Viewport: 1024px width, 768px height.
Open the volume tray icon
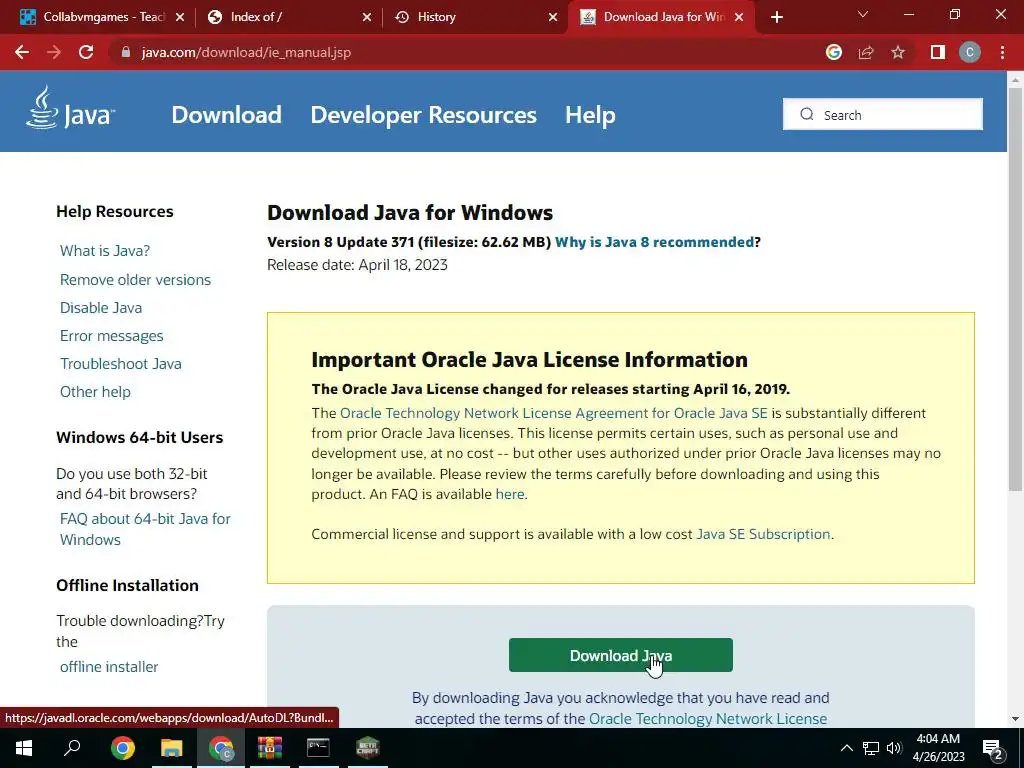(x=894, y=748)
